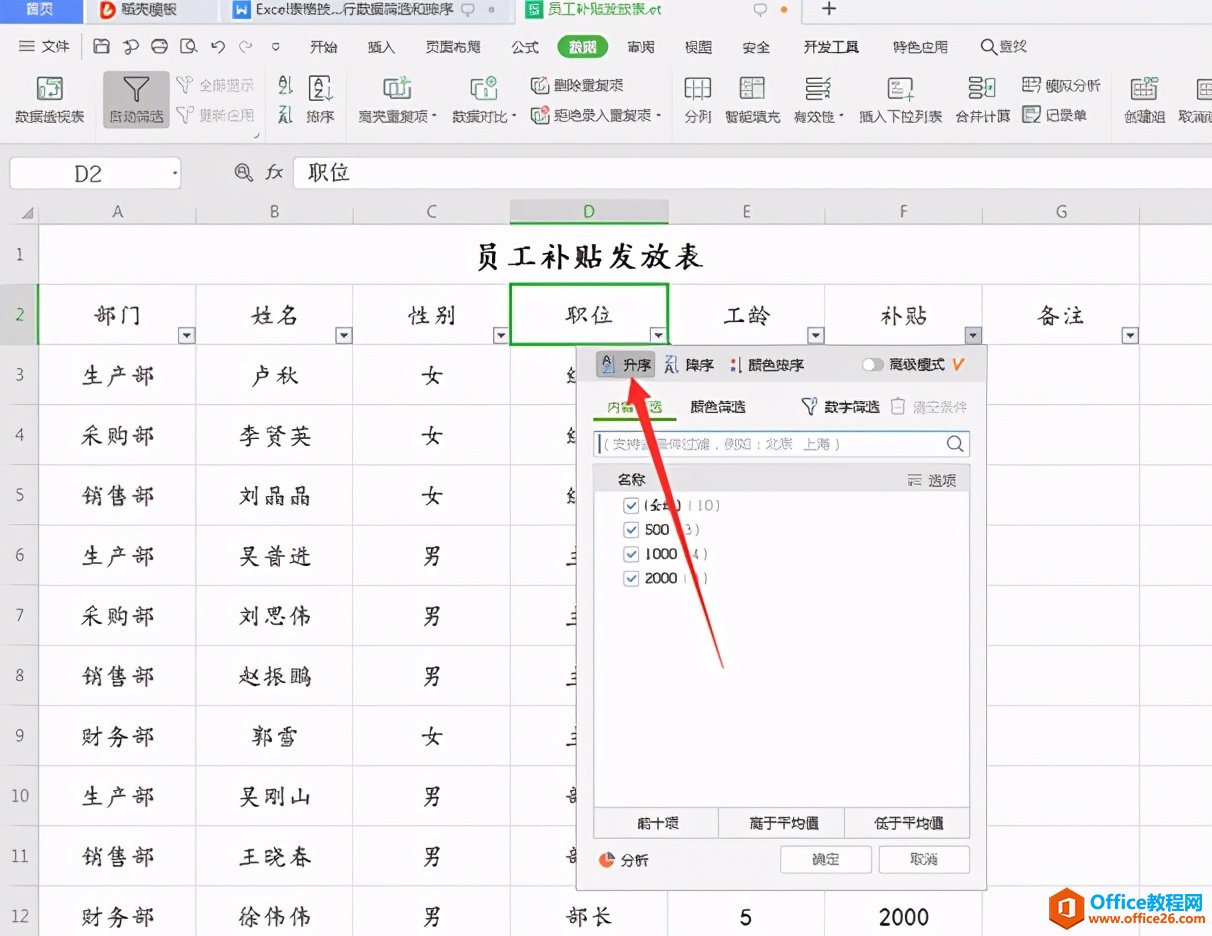The image size is (1212, 936).
Task: Open the filter dropdown for 性别 column
Action: 500,336
